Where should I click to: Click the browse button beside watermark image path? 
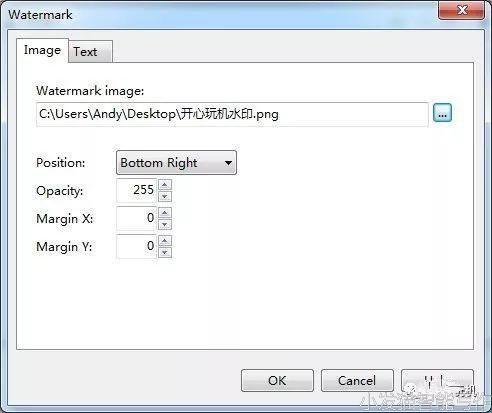[x=442, y=113]
